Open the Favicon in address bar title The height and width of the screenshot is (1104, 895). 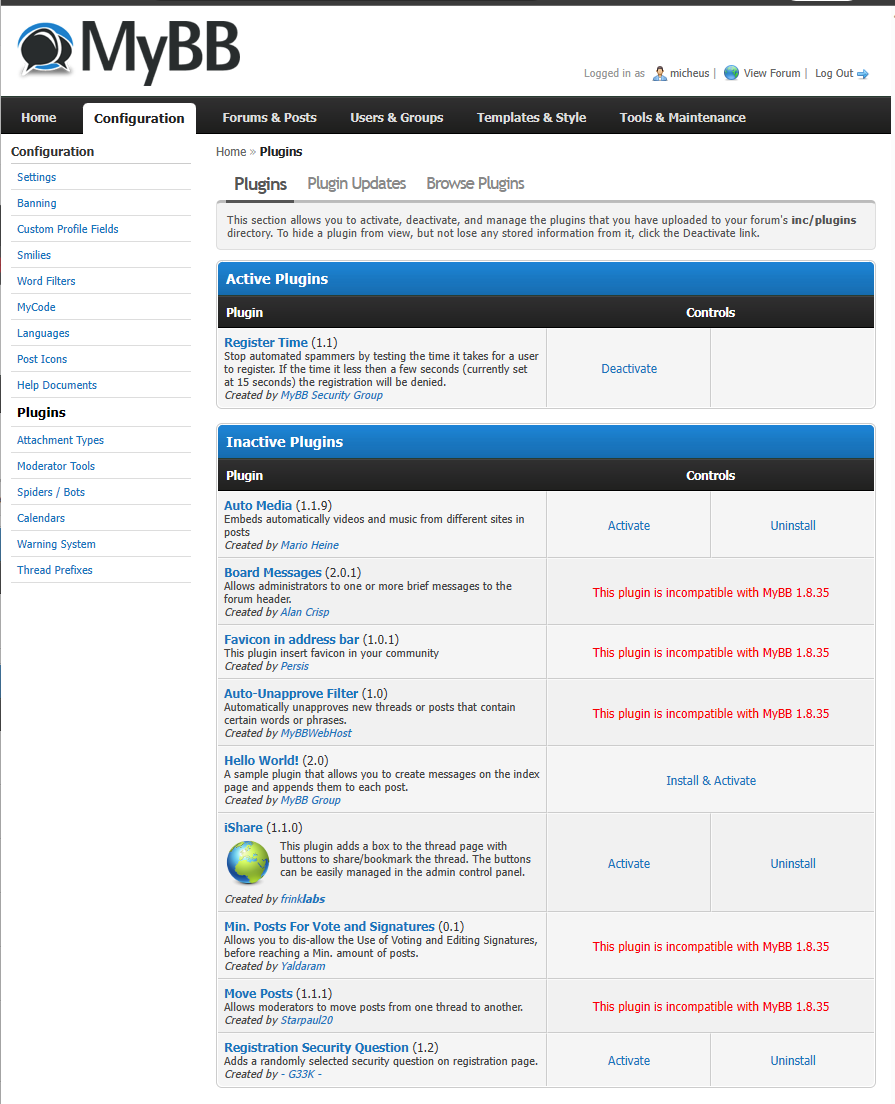click(292, 640)
